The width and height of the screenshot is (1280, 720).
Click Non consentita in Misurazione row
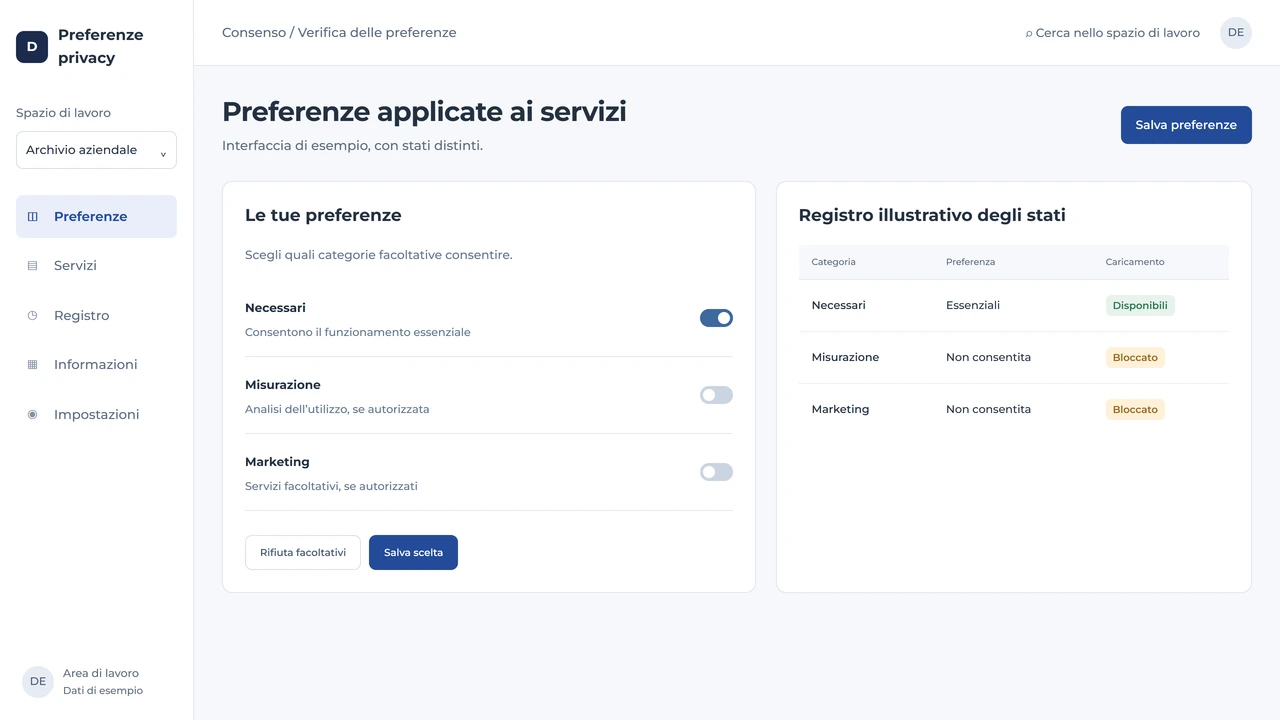click(x=988, y=357)
